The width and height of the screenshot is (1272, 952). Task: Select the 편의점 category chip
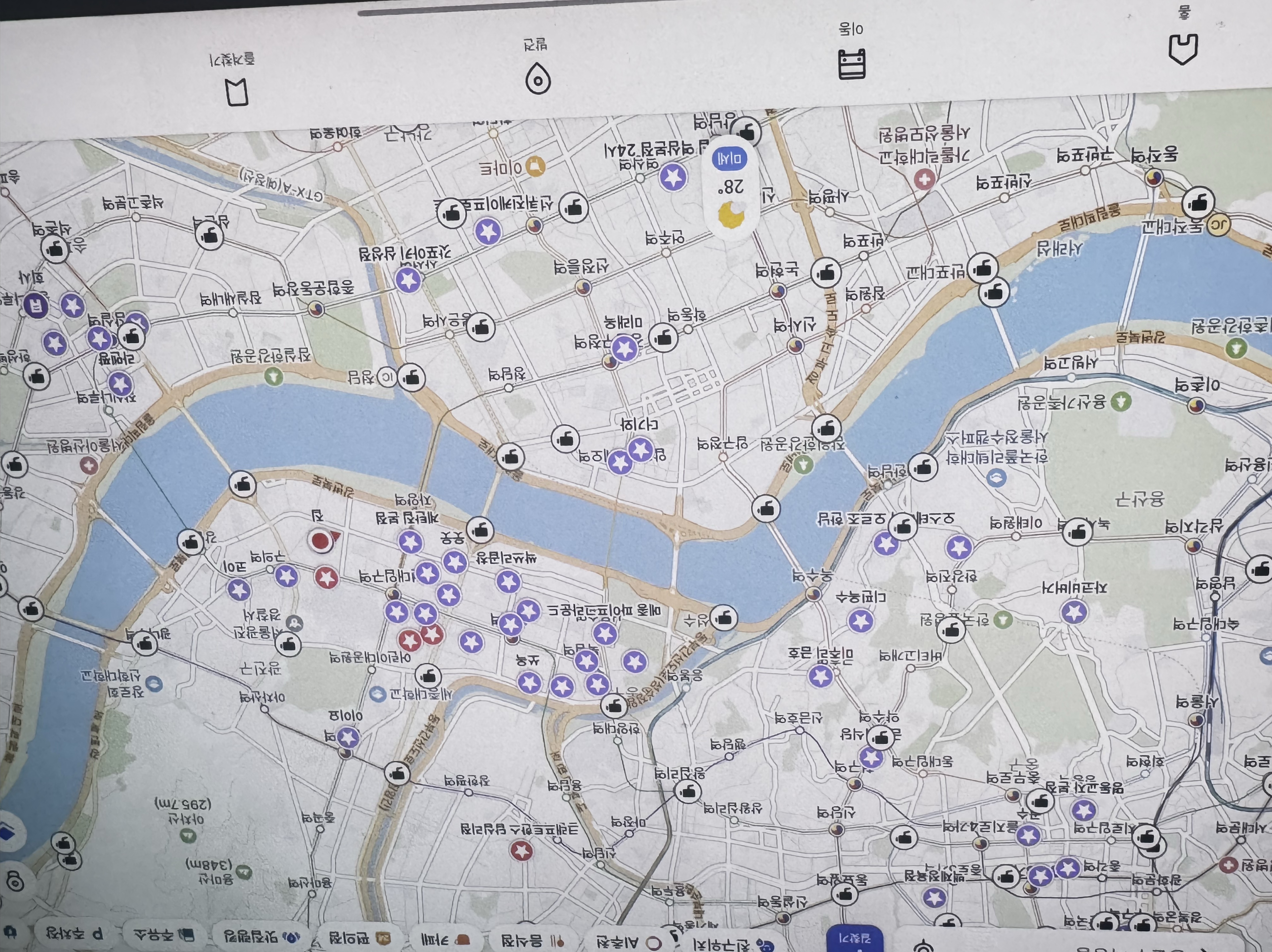coord(359,939)
